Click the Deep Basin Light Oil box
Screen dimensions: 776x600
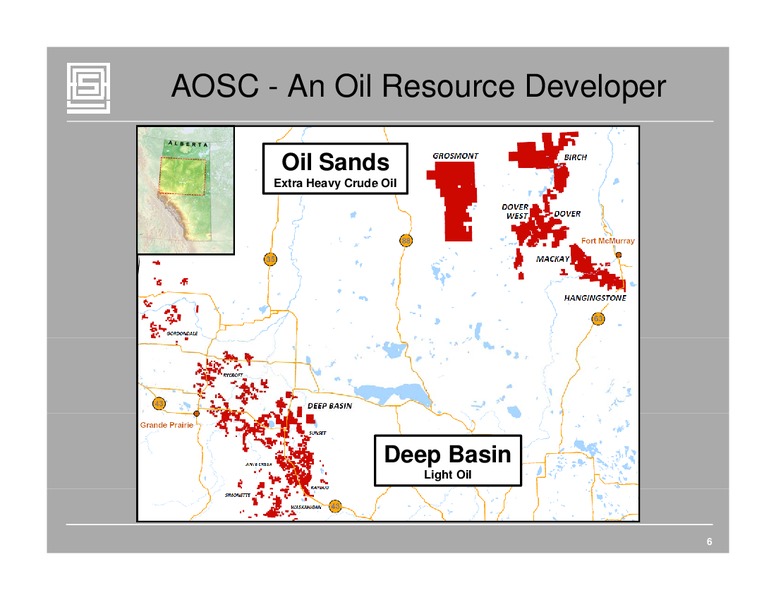pos(448,460)
